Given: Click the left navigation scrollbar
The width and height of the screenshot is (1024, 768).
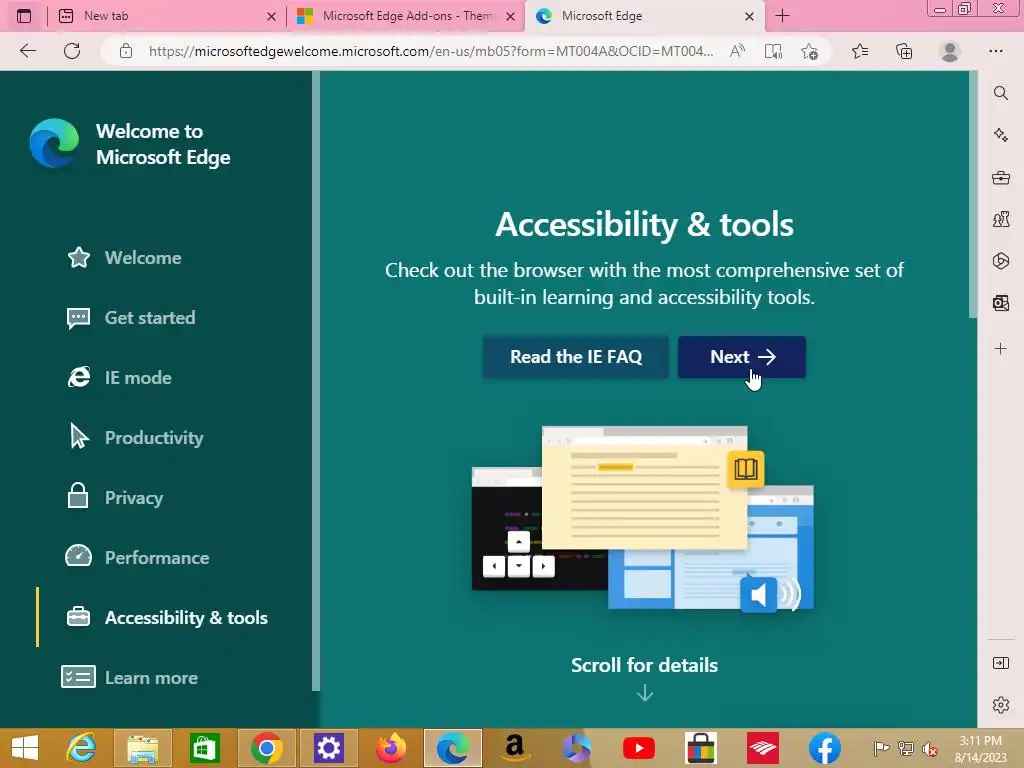Looking at the screenshot, I should point(316,380).
